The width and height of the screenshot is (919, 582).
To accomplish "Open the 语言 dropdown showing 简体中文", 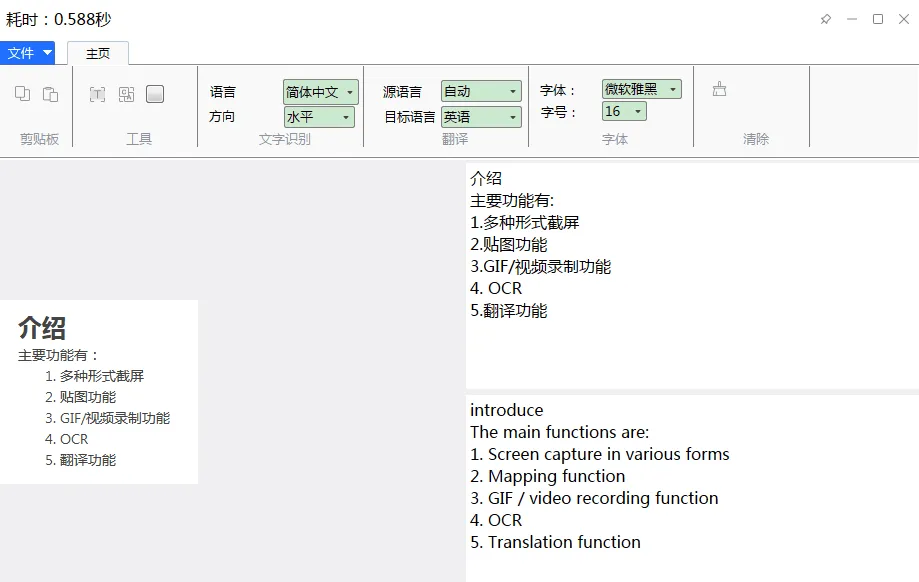I will coord(318,91).
